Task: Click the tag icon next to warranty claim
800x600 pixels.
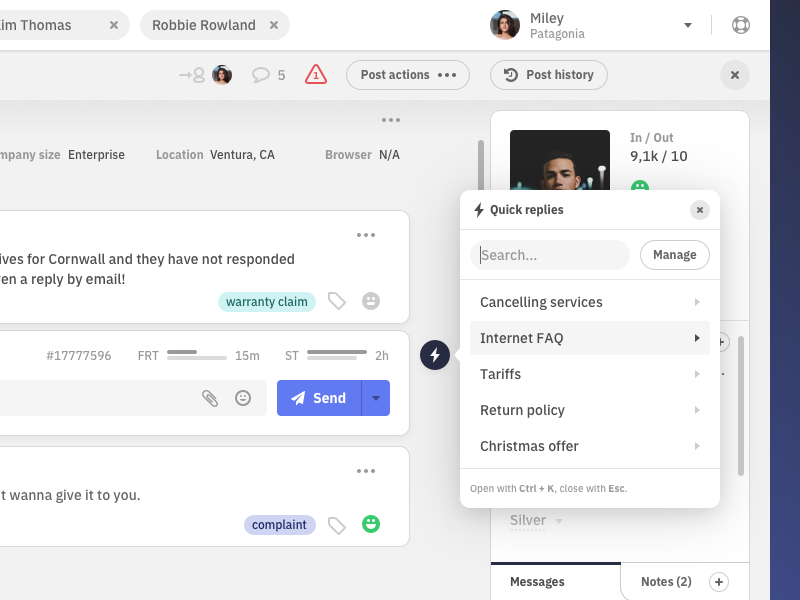Action: point(336,301)
